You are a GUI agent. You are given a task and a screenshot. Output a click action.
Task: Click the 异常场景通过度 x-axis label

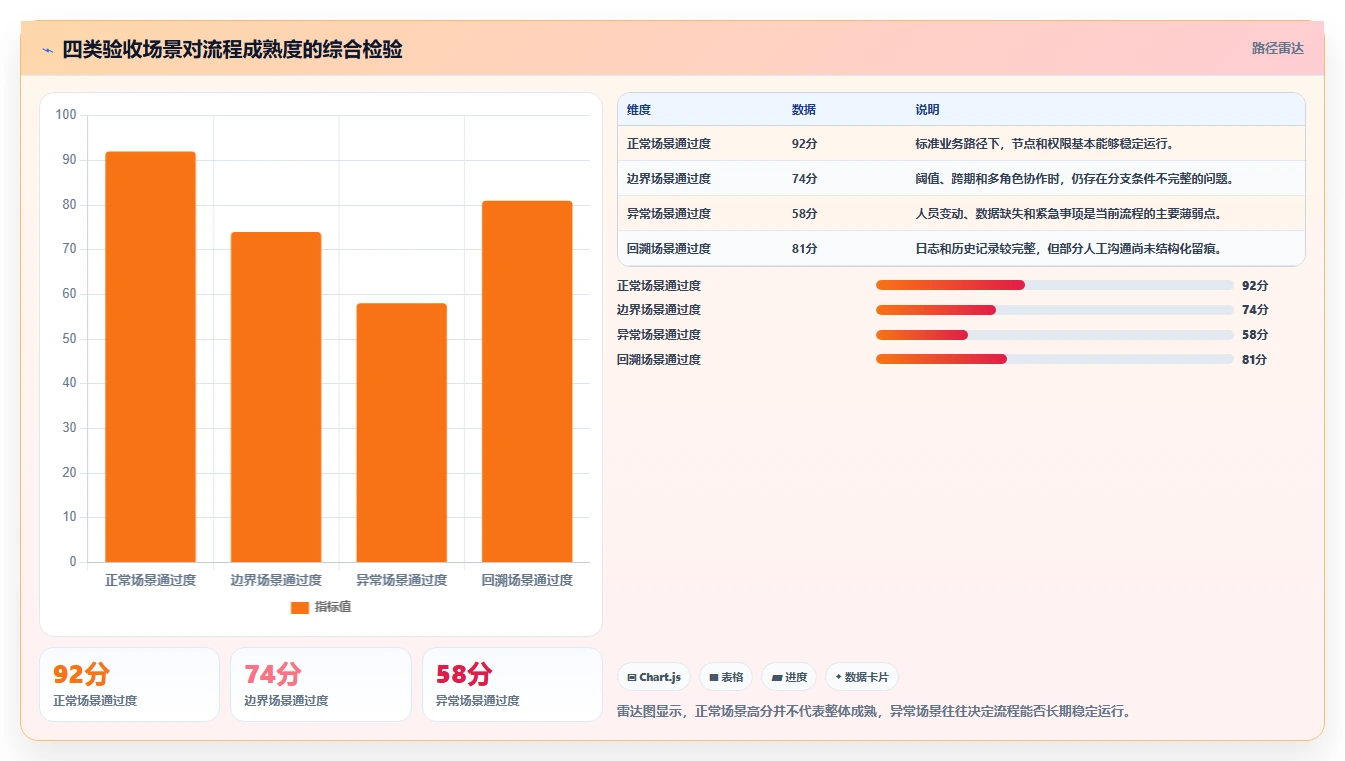(x=401, y=580)
